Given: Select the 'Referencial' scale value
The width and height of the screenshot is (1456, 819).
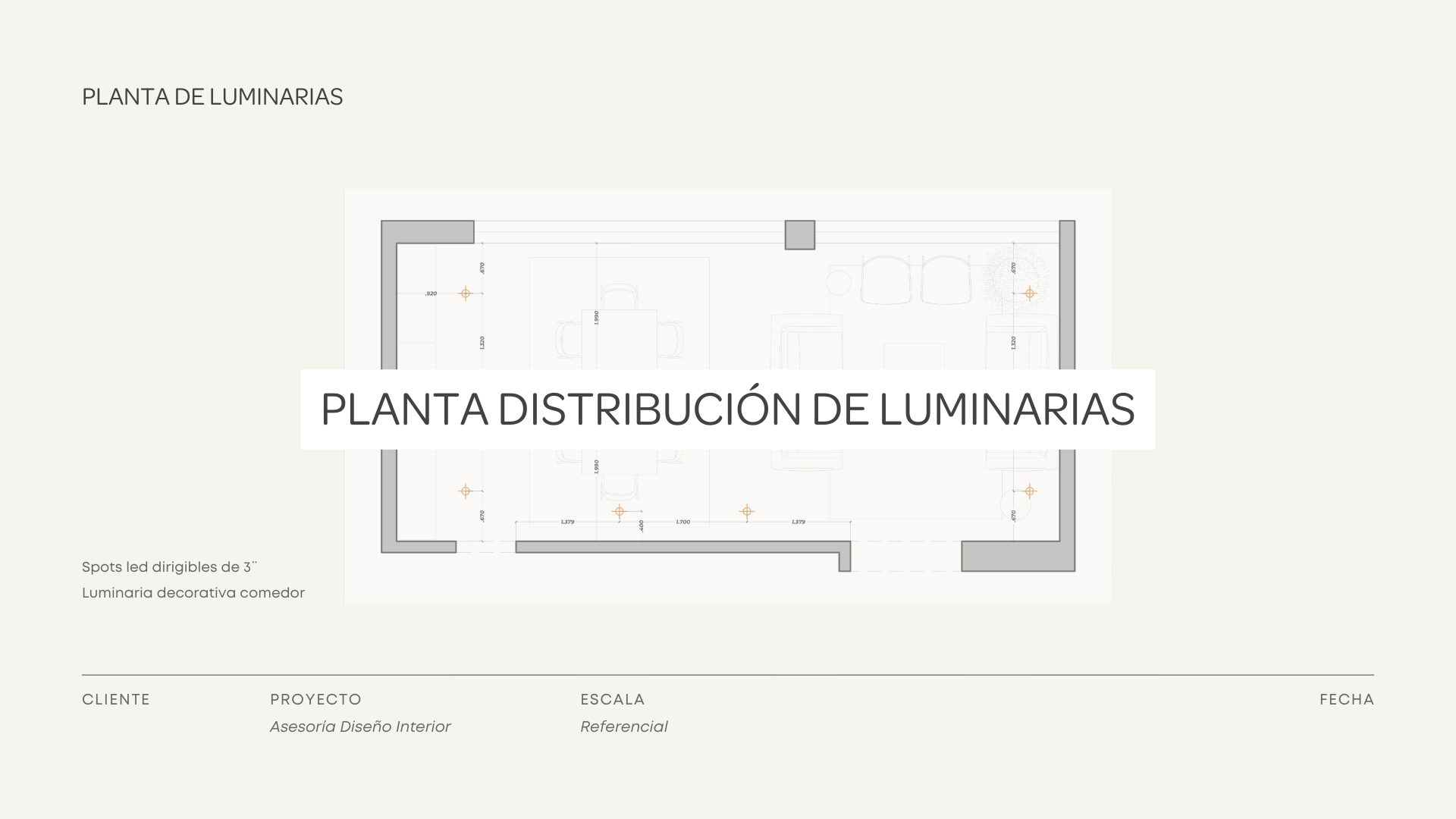Looking at the screenshot, I should (623, 726).
